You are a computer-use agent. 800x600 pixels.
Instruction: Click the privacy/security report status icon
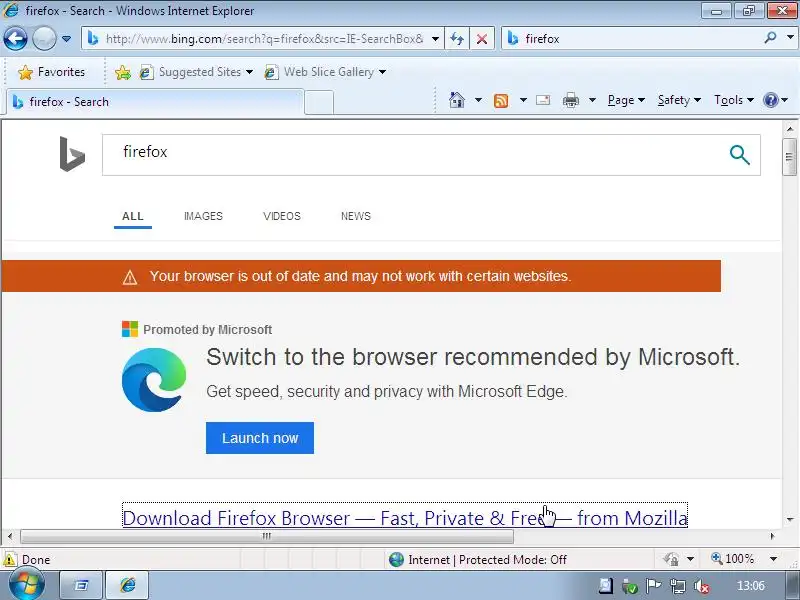tap(671, 559)
